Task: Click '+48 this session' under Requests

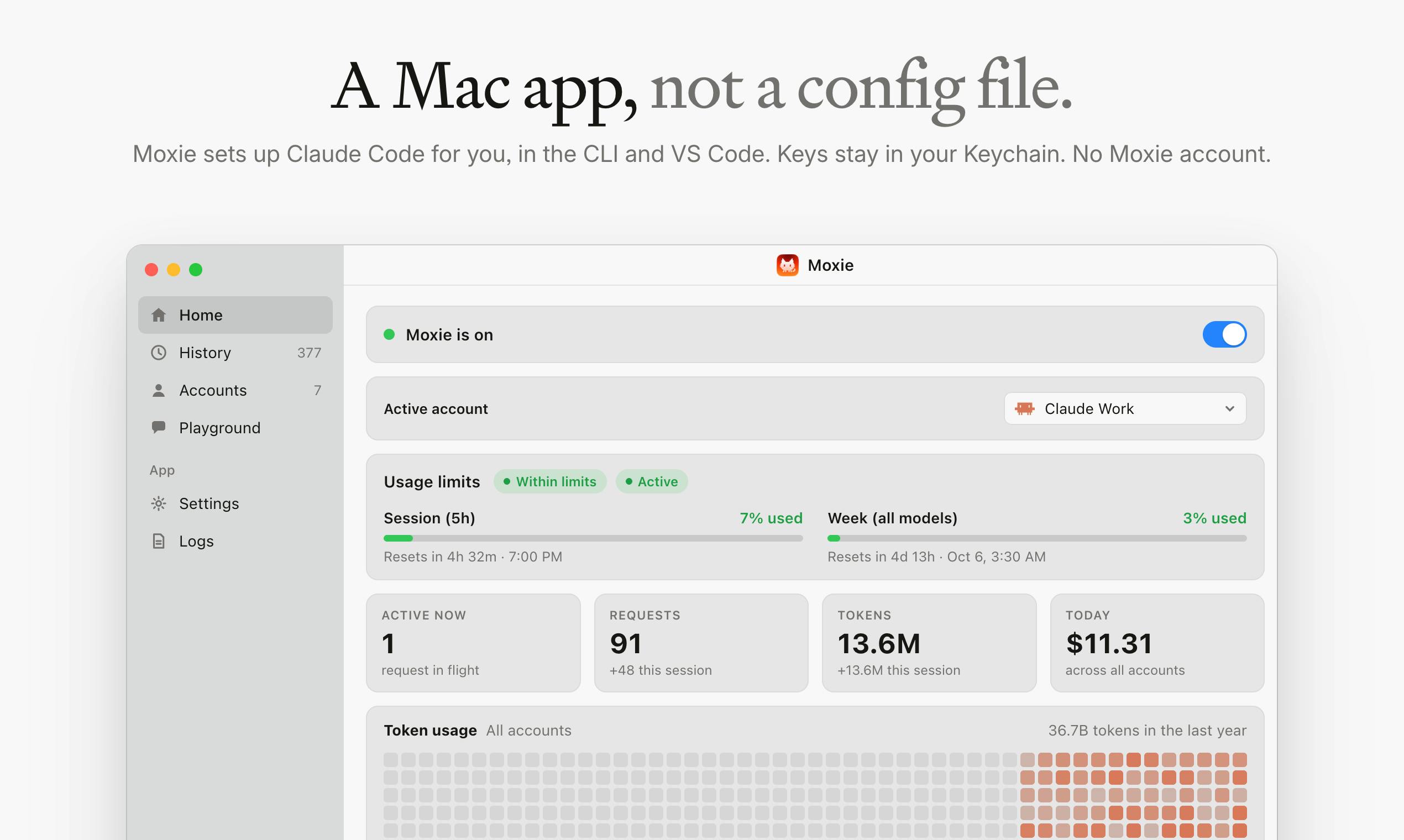Action: tap(661, 670)
